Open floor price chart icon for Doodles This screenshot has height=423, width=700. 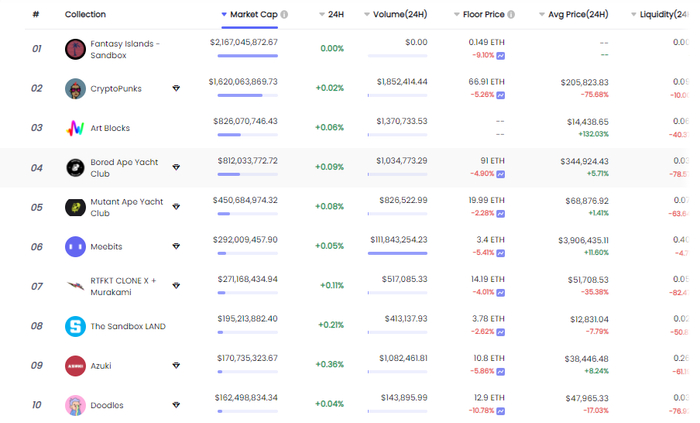501,411
